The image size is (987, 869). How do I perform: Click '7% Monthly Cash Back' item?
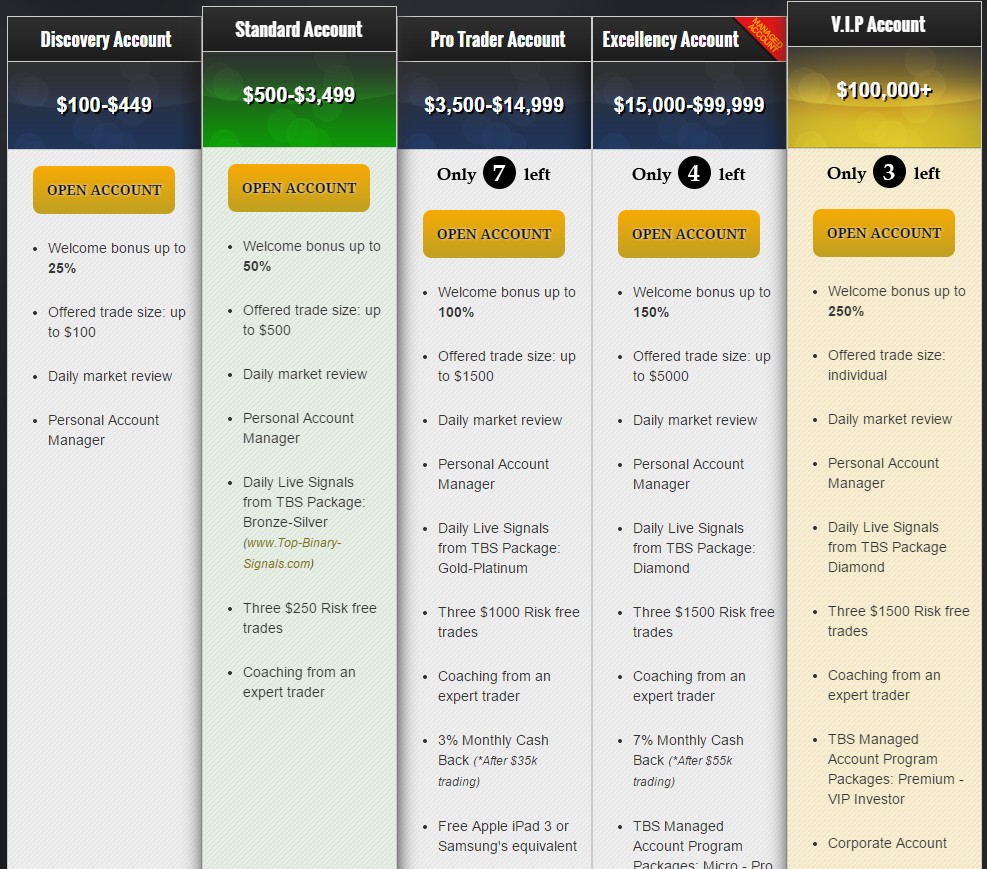click(x=689, y=760)
